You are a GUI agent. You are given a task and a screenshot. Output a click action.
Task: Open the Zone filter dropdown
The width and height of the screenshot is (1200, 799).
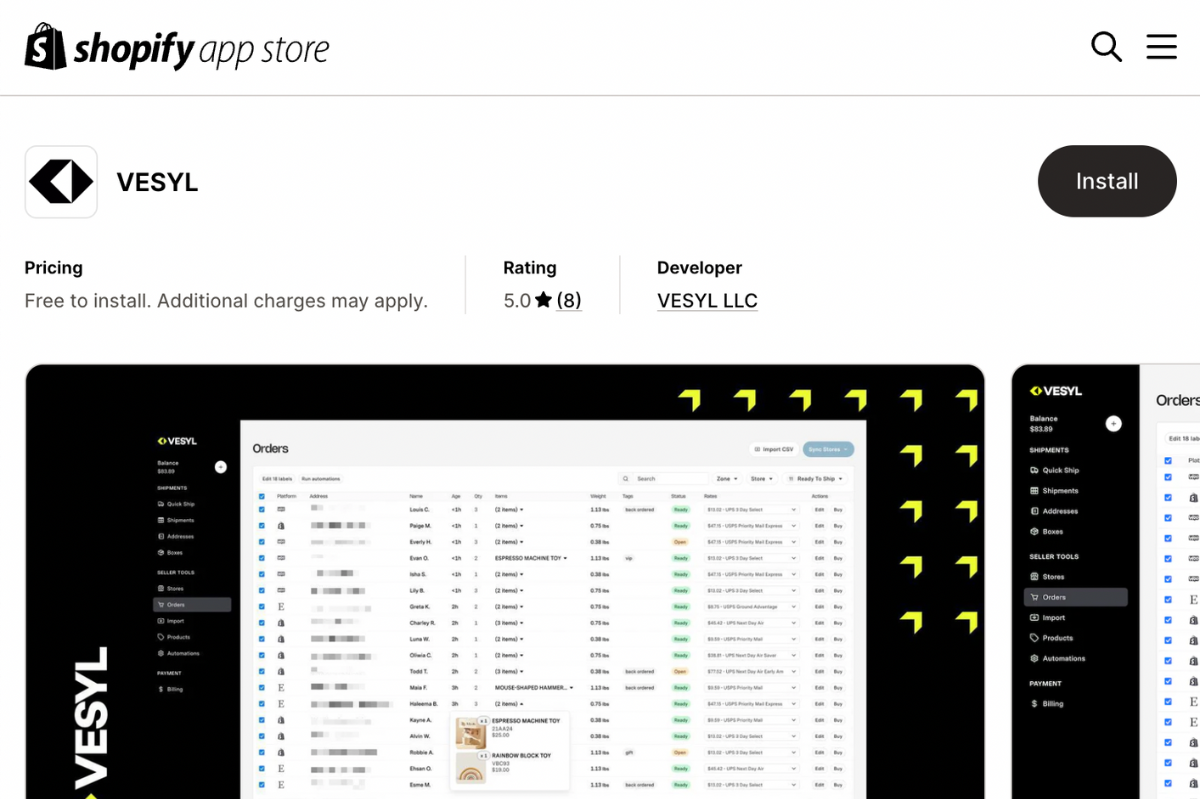tap(727, 479)
